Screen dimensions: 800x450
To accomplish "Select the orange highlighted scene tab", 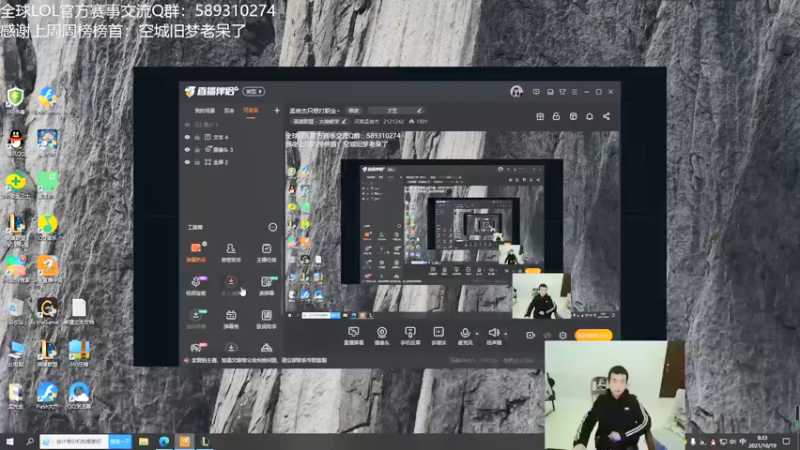I will pyautogui.click(x=251, y=110).
